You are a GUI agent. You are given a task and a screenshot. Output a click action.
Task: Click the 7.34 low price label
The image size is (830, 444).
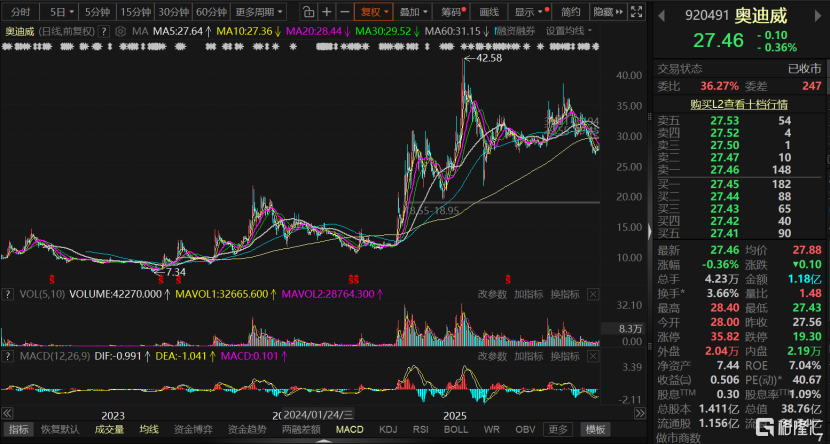(x=176, y=272)
